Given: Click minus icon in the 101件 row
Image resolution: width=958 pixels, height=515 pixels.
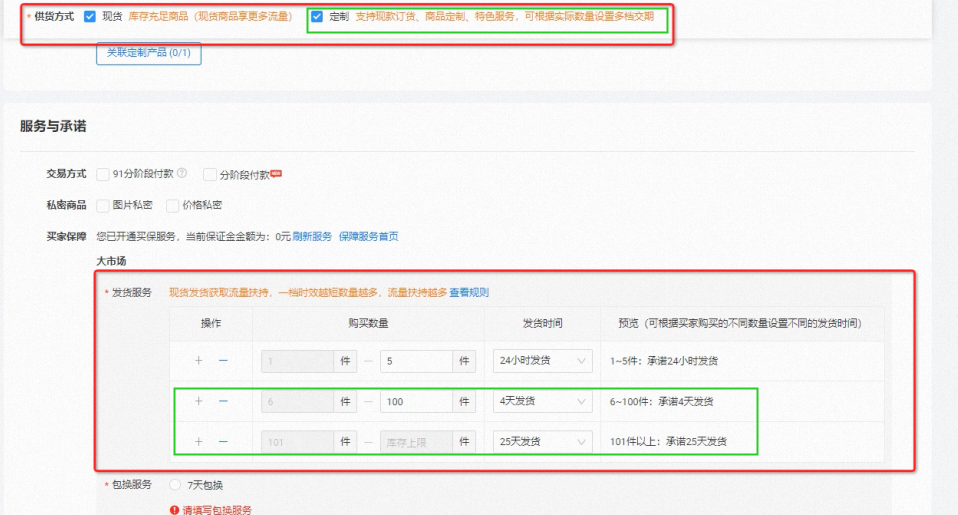Looking at the screenshot, I should (x=222, y=441).
